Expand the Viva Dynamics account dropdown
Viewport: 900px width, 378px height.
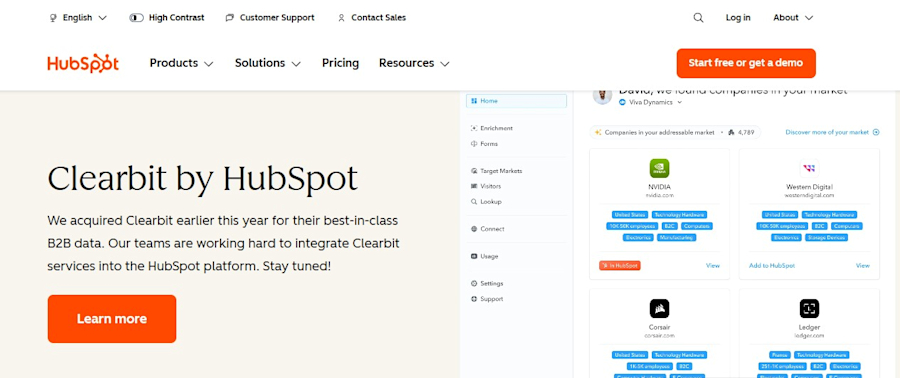point(650,102)
